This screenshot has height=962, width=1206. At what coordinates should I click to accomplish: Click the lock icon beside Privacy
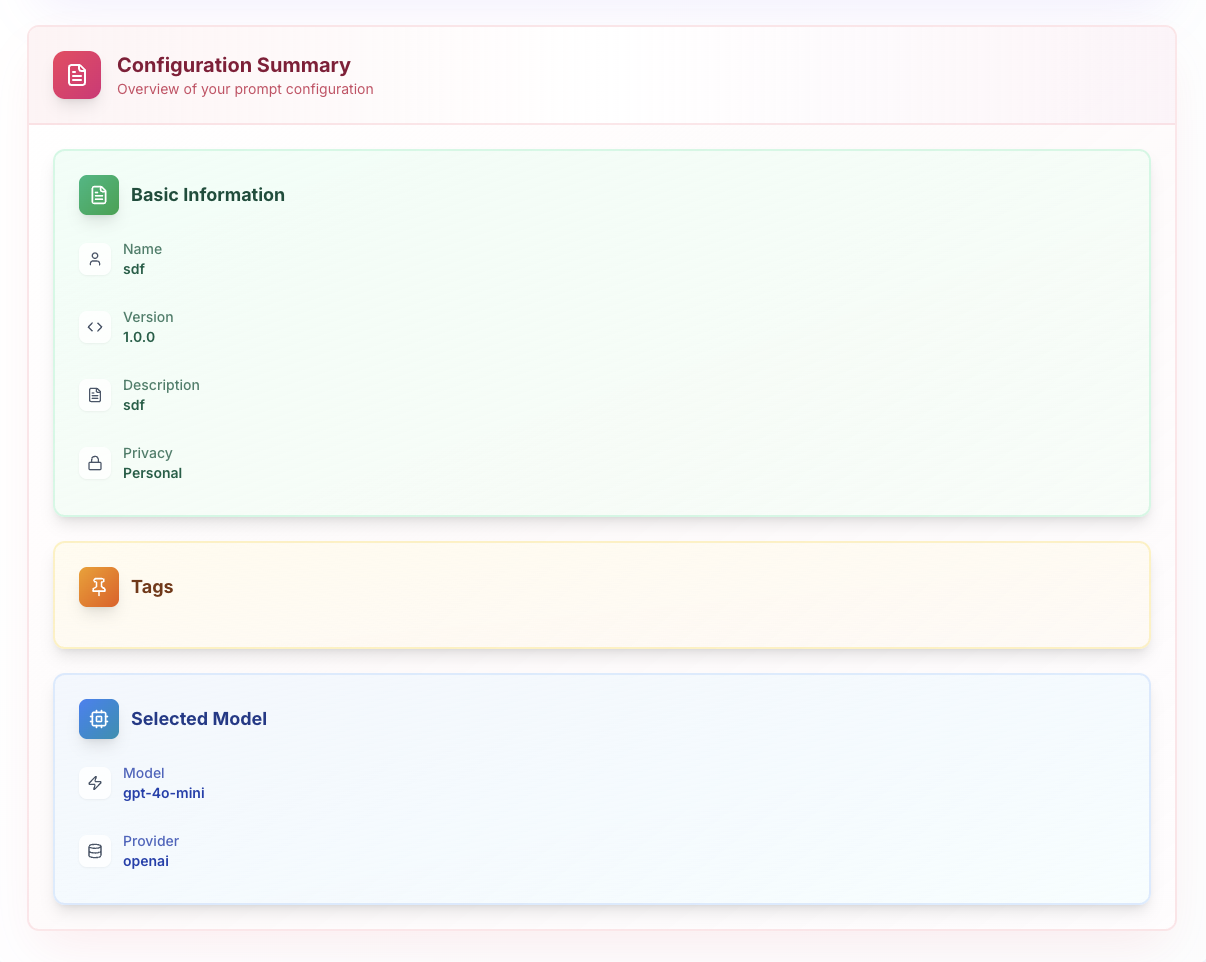pos(95,463)
